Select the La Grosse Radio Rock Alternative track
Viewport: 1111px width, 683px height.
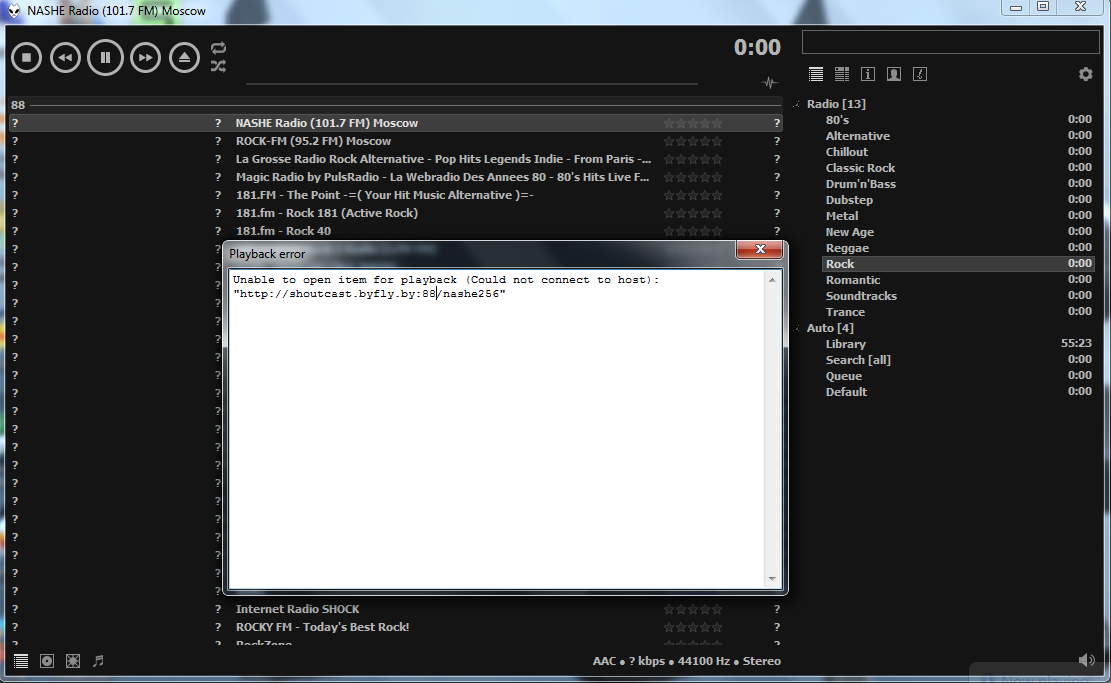(x=395, y=159)
